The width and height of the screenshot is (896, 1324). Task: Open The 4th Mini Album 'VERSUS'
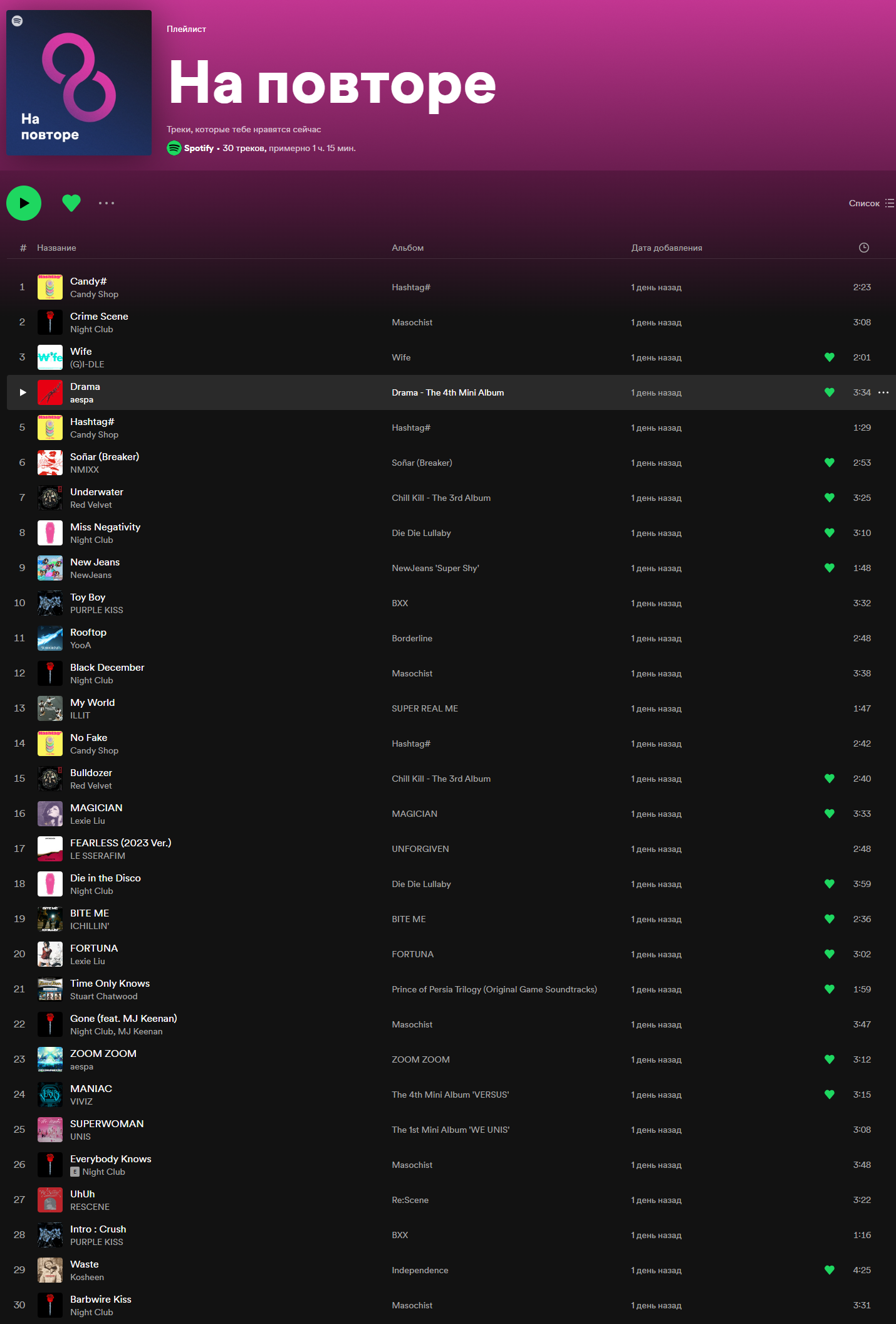tap(451, 1095)
